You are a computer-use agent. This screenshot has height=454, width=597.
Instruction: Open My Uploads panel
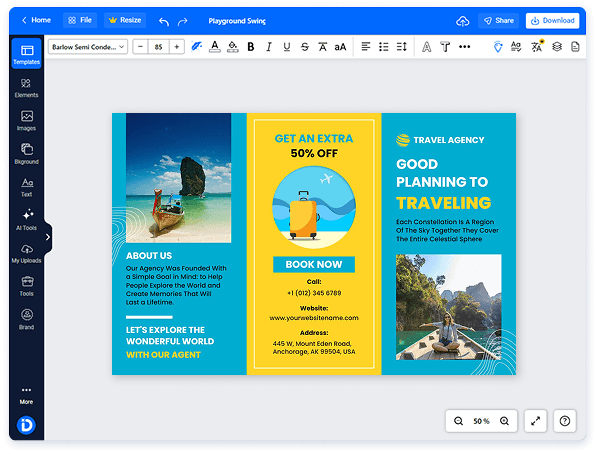click(26, 253)
